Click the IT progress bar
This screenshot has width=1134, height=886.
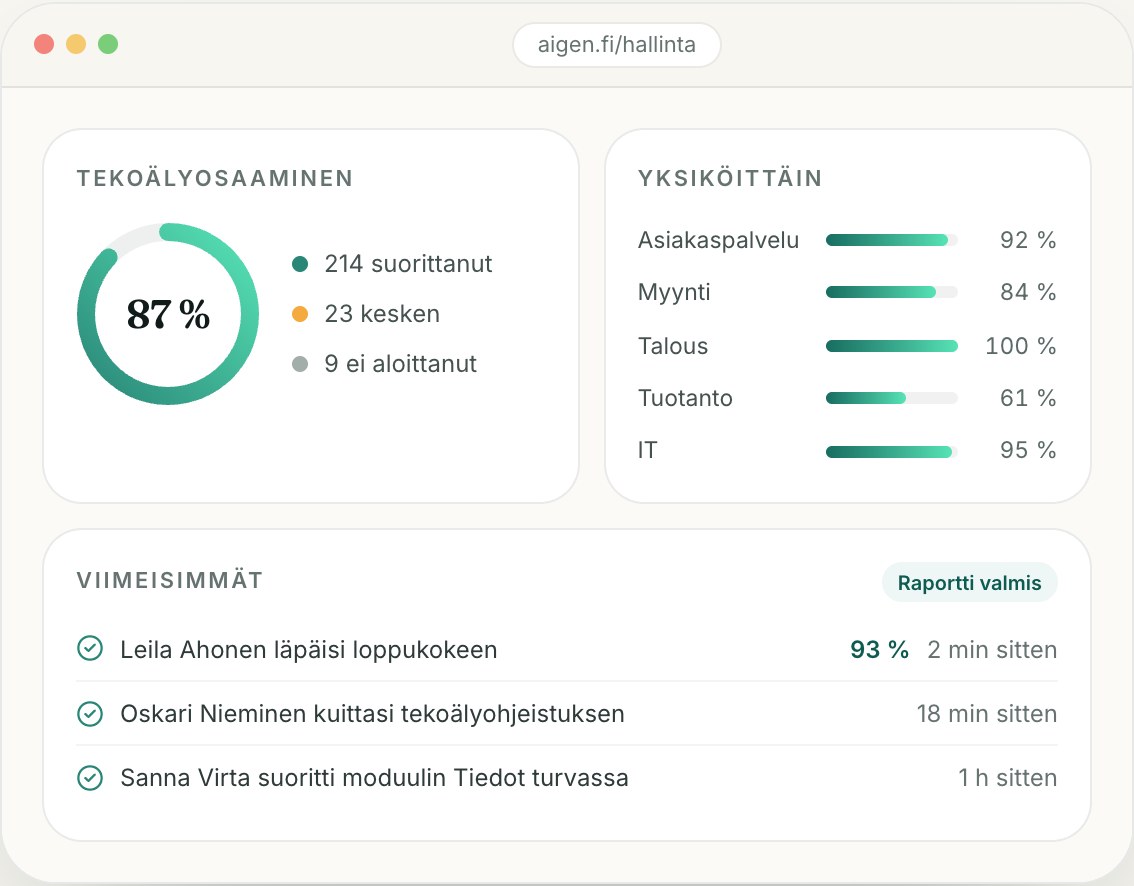pos(892,452)
